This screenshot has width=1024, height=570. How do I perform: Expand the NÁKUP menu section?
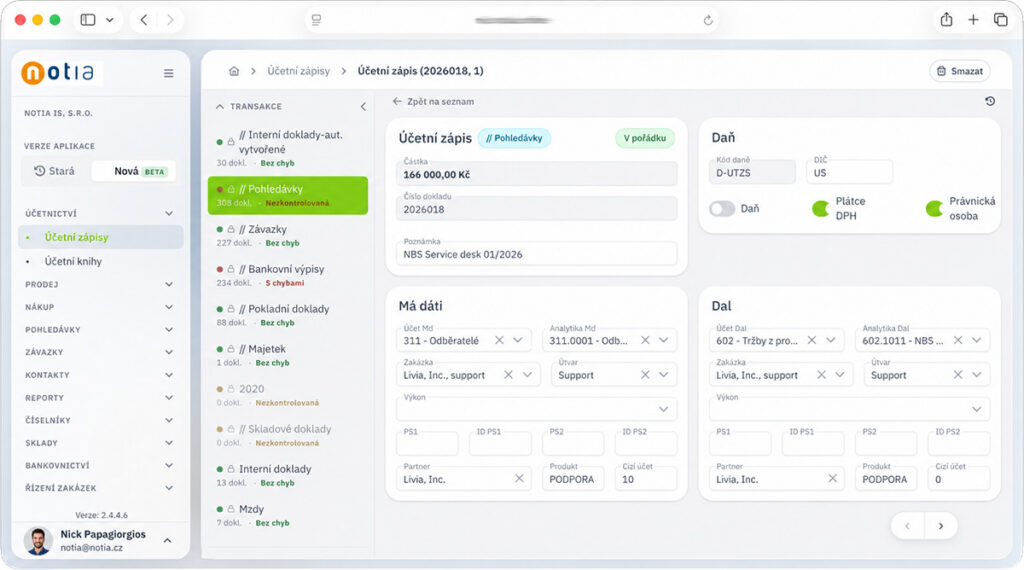pyautogui.click(x=100, y=307)
